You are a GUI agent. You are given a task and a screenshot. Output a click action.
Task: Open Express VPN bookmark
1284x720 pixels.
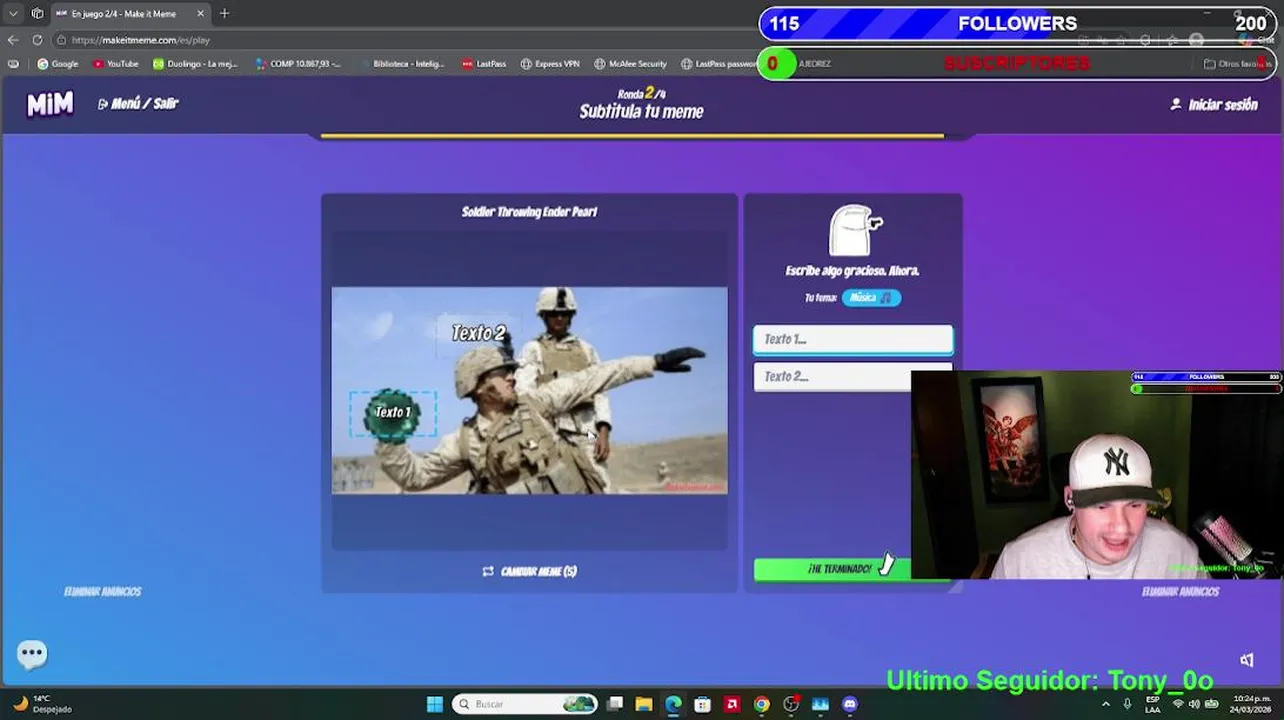click(x=550, y=64)
